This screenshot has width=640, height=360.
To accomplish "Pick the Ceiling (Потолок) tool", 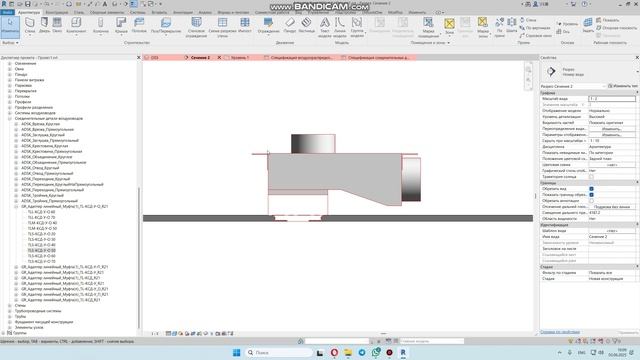I will pos(139,25).
